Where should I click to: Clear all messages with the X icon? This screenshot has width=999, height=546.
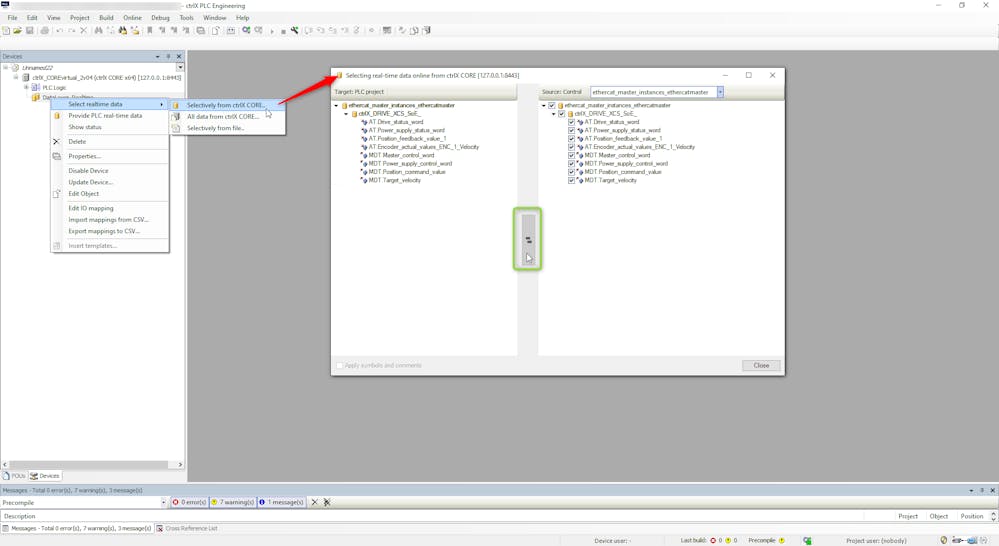(314, 502)
